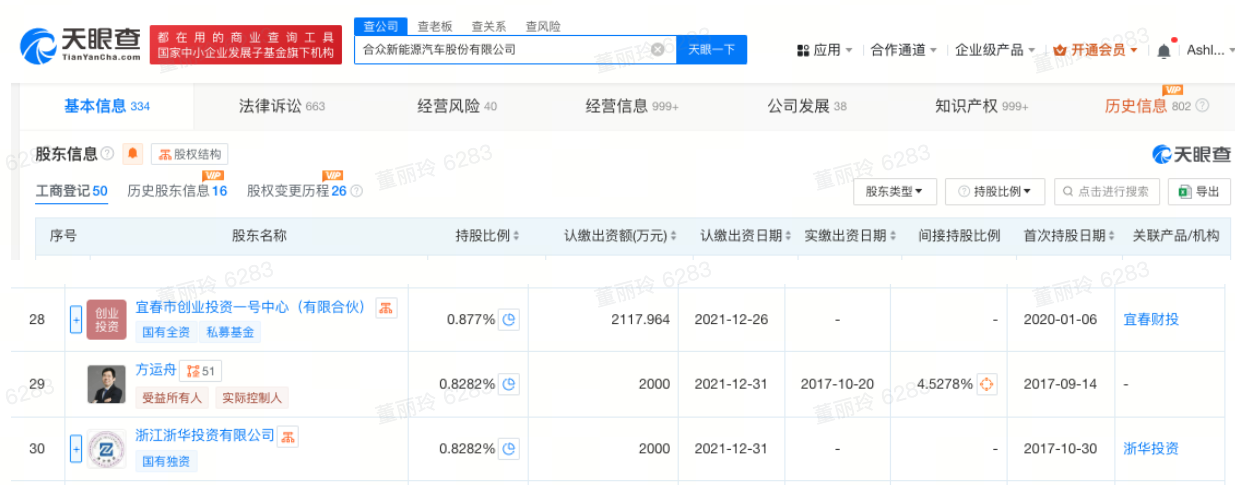Switch to the 法律诉讼 tab
Image resolution: width=1235 pixels, height=485 pixels.
(282, 106)
